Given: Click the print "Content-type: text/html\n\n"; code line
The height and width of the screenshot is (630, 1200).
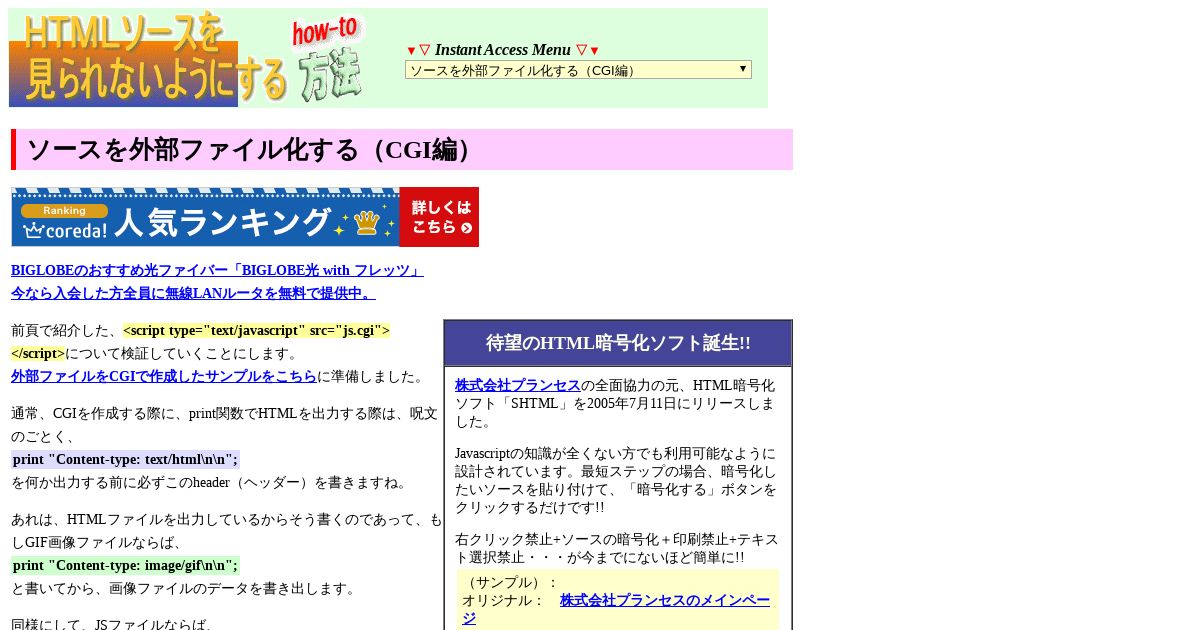Looking at the screenshot, I should point(125,460).
